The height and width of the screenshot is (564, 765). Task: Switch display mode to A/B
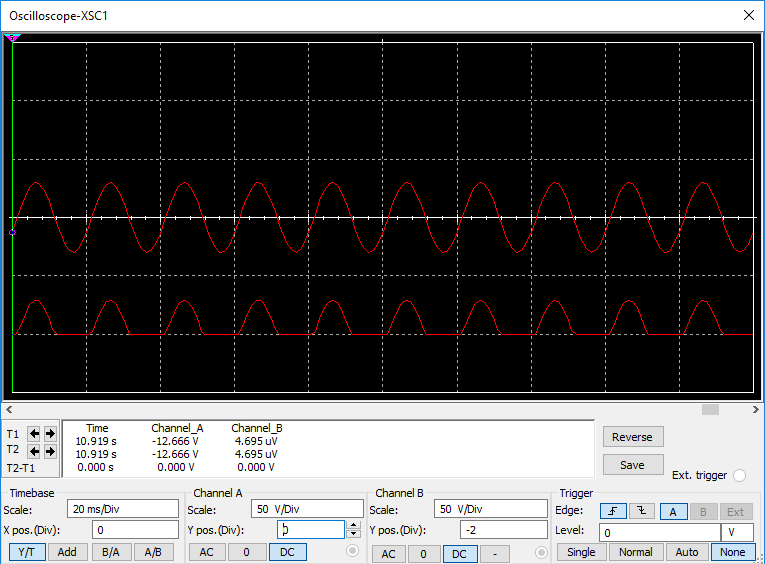[152, 552]
